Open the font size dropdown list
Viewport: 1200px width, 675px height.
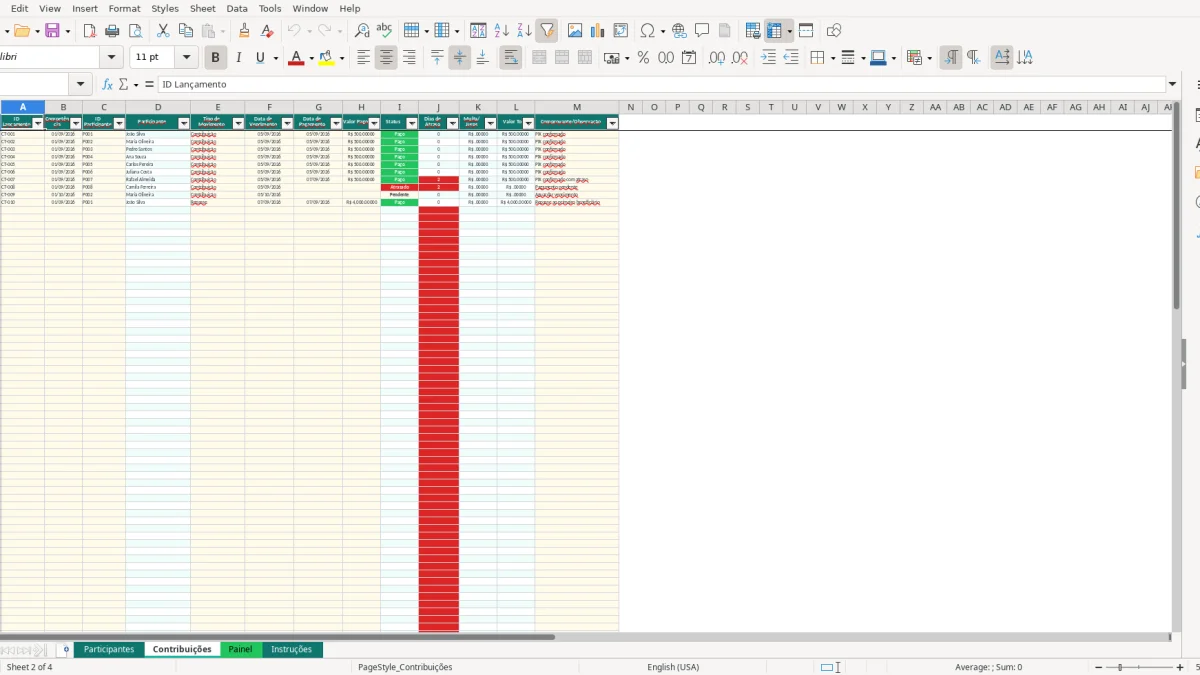click(x=187, y=58)
